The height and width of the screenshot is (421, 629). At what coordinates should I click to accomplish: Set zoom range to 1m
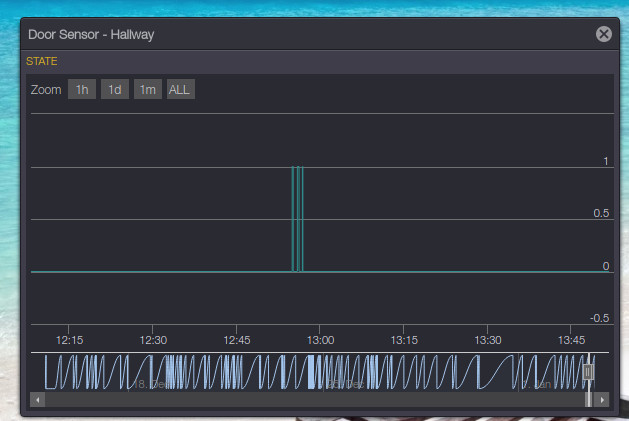pos(147,90)
